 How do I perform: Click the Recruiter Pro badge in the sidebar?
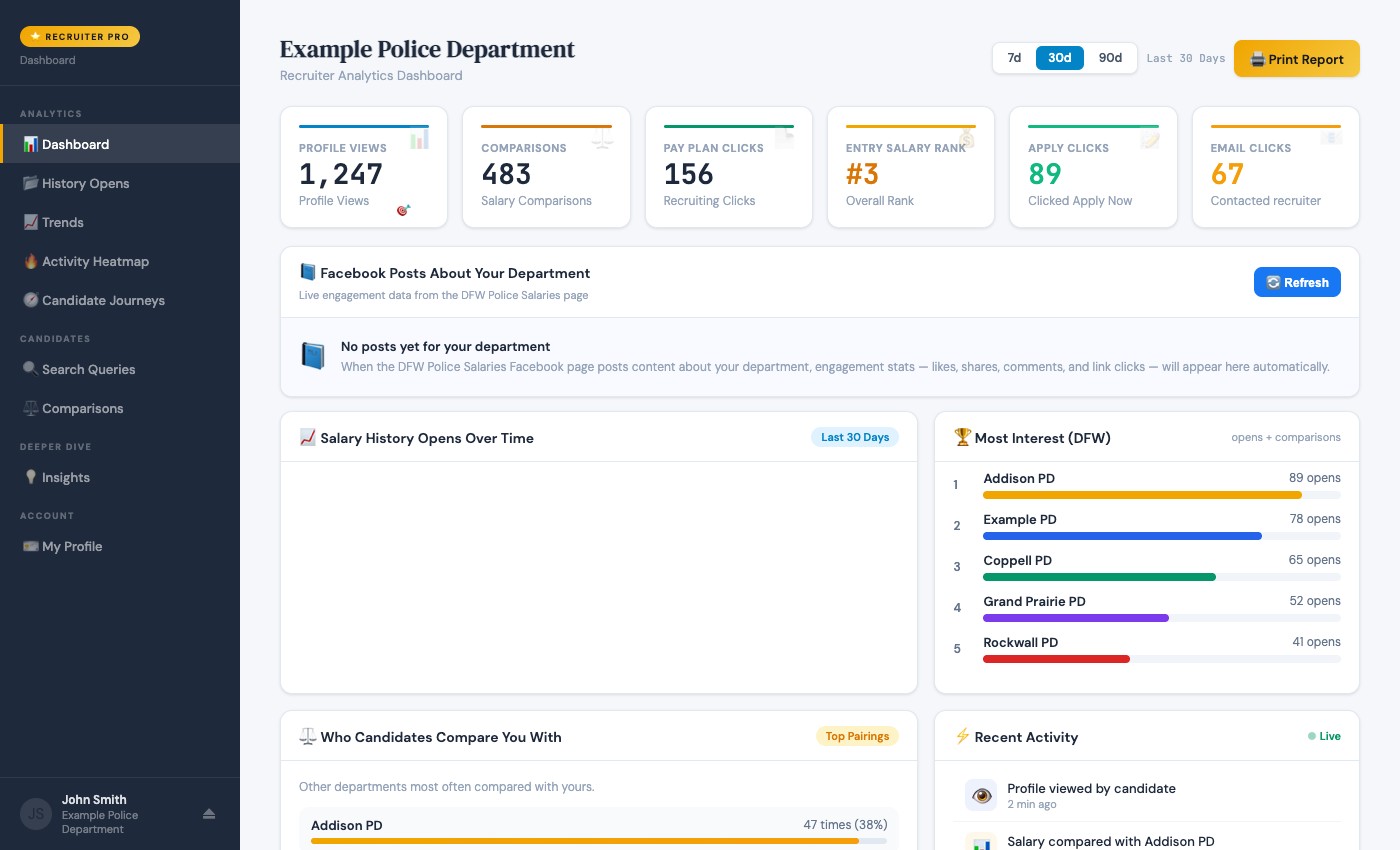80,36
